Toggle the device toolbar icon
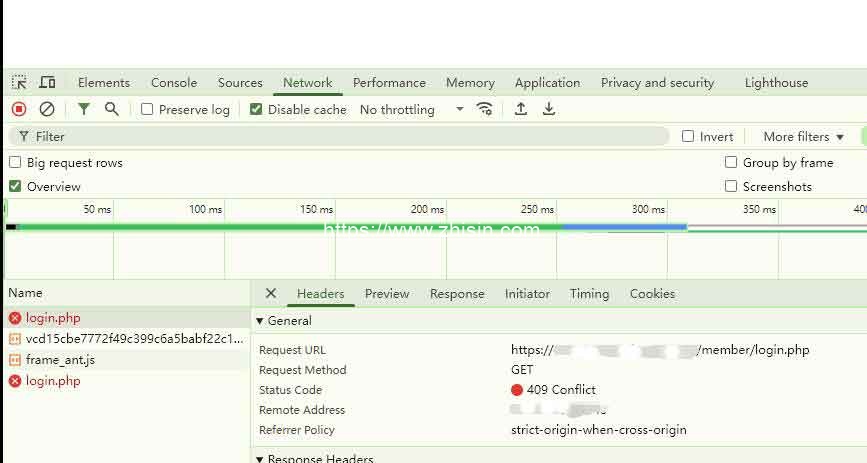Screen dimensions: 867x463 click(x=47, y=83)
